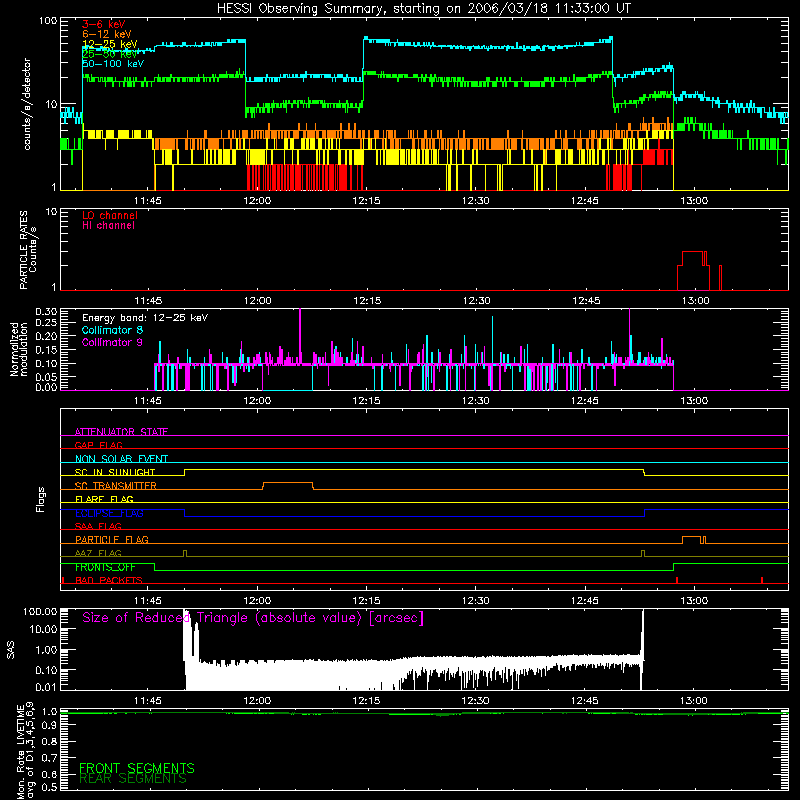The width and height of the screenshot is (800, 800).
Task: Select the 6-12 keV legend label
Action: [x=107, y=34]
